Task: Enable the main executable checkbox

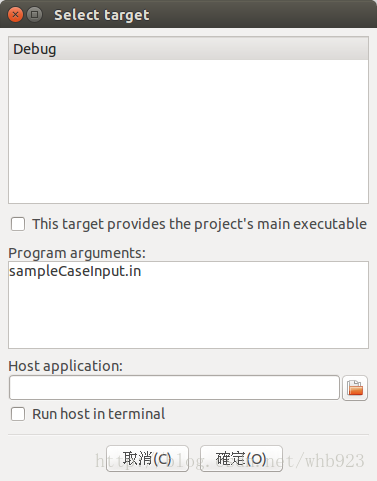Action: (x=18, y=224)
